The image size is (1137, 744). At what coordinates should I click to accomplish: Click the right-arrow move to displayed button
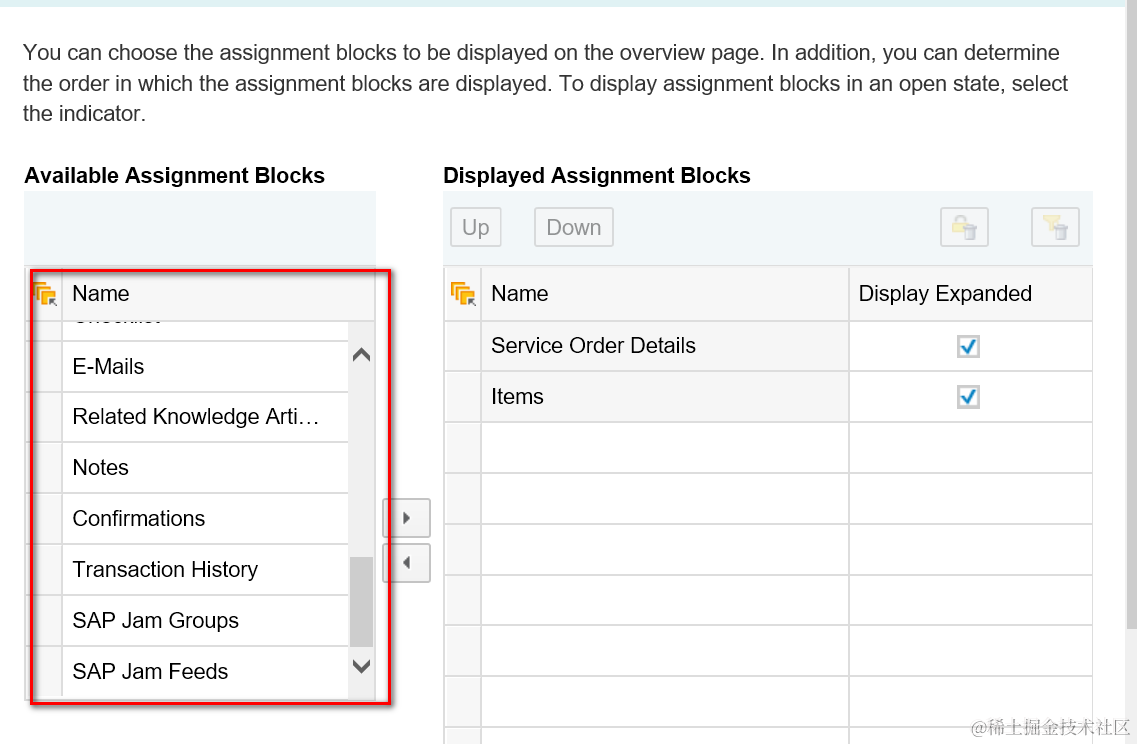[x=406, y=518]
